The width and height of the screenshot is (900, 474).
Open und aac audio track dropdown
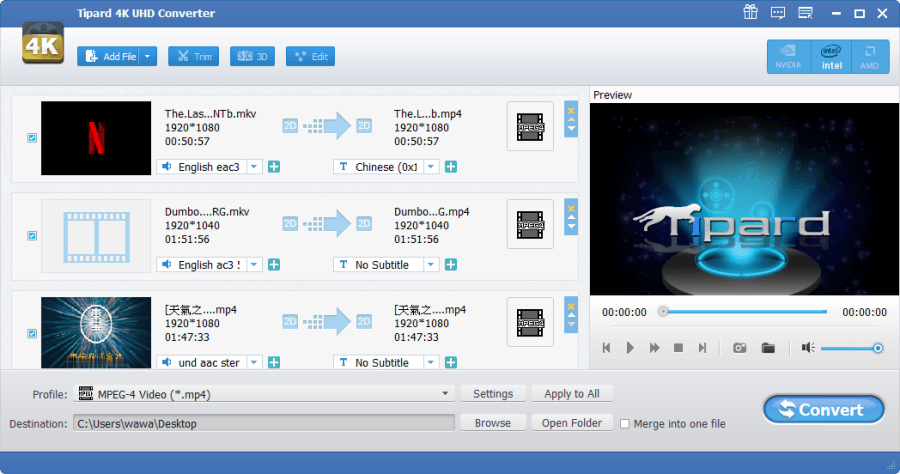click(x=254, y=362)
